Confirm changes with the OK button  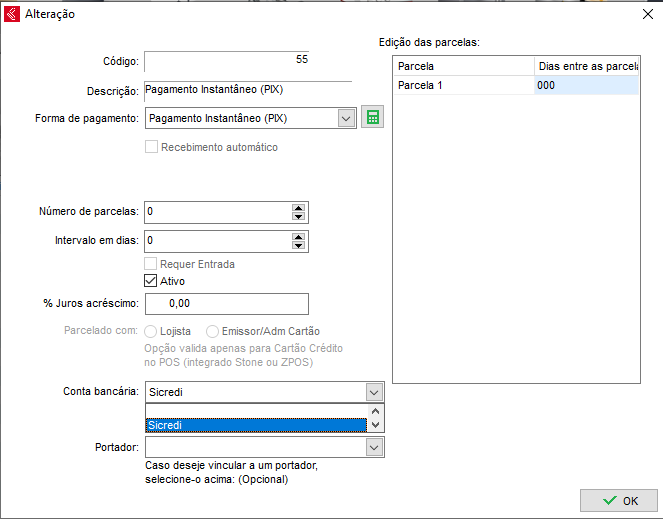pos(618,500)
